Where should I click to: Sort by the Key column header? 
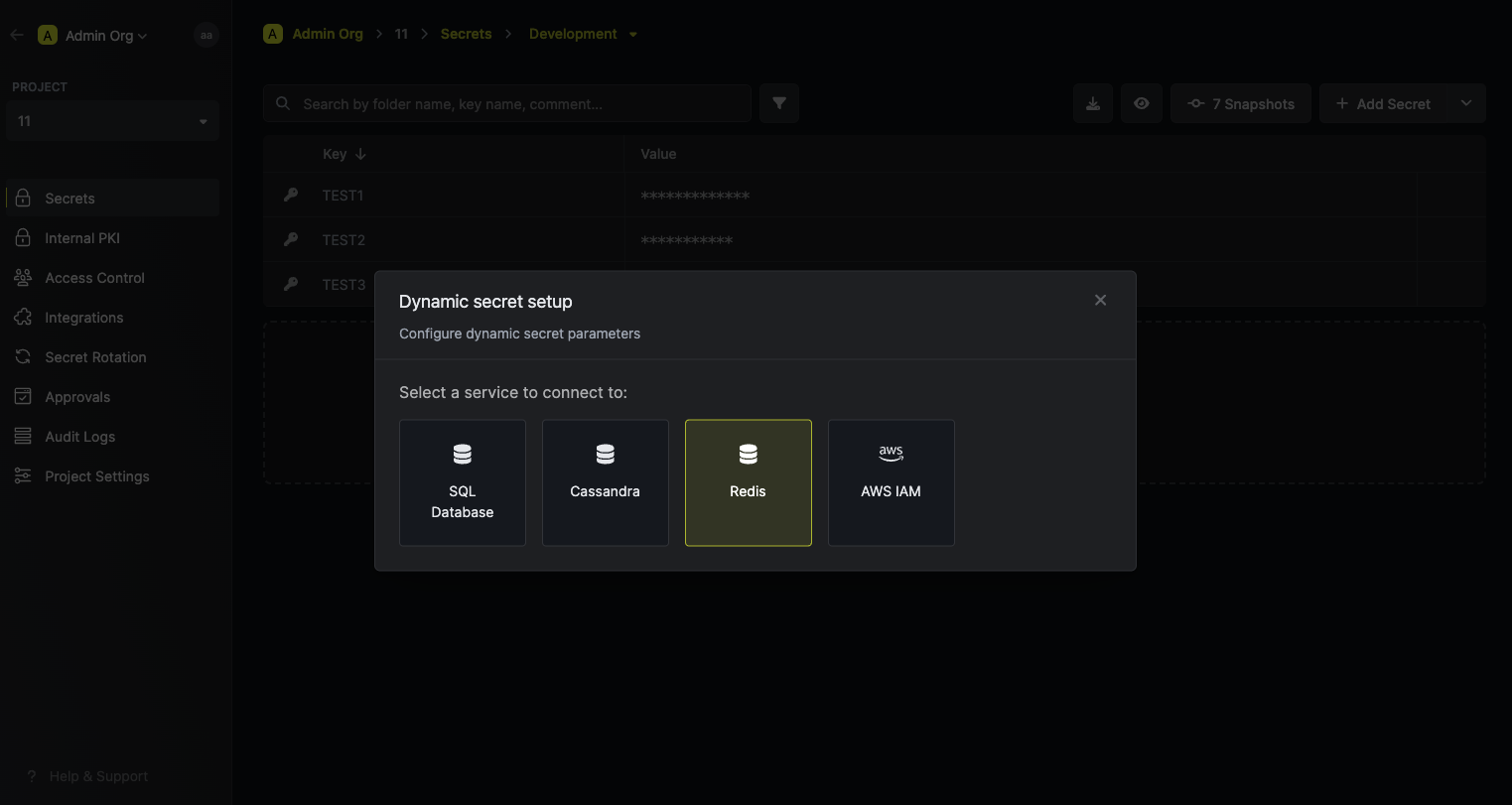[344, 154]
